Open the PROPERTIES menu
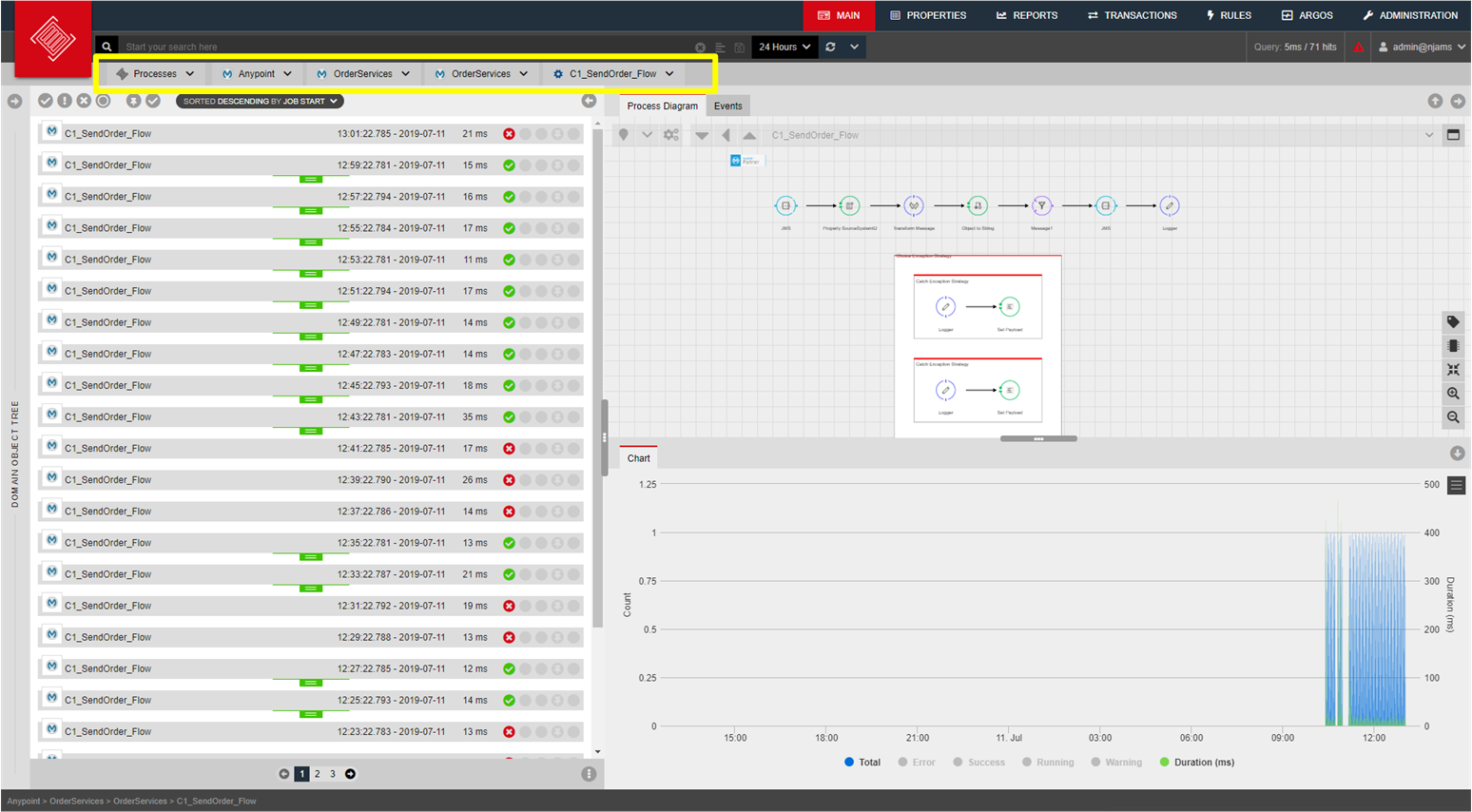1472x812 pixels. coord(928,15)
